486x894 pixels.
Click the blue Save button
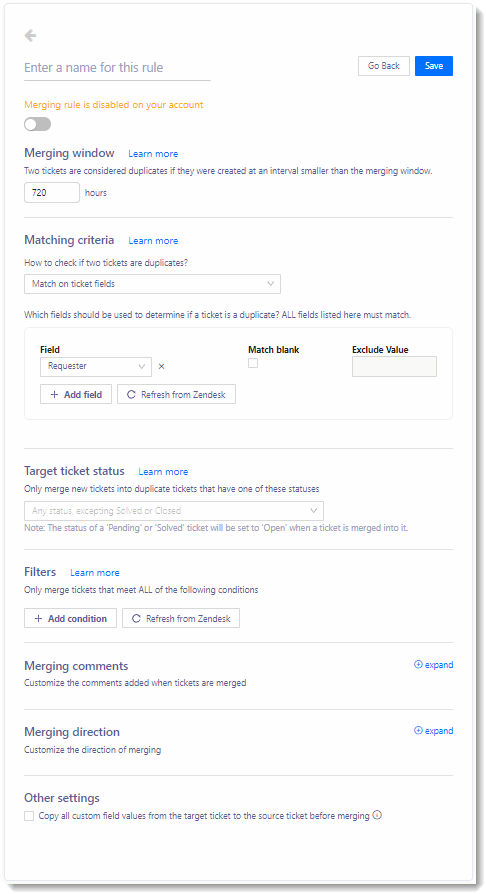434,66
